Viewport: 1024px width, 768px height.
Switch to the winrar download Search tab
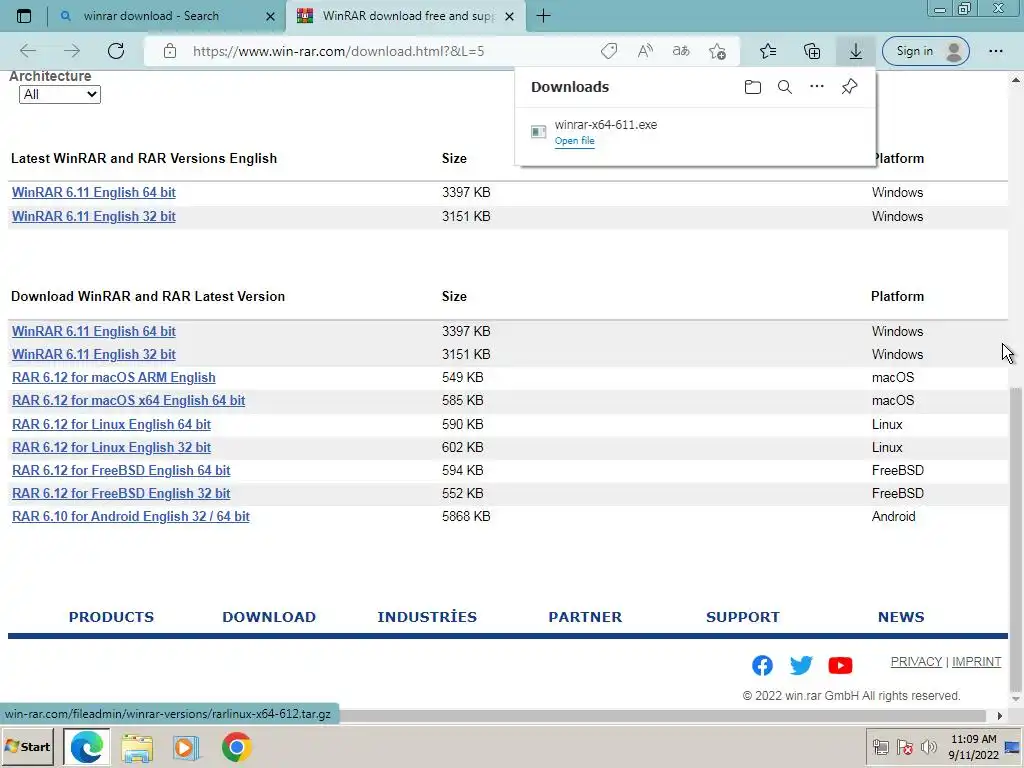click(152, 16)
